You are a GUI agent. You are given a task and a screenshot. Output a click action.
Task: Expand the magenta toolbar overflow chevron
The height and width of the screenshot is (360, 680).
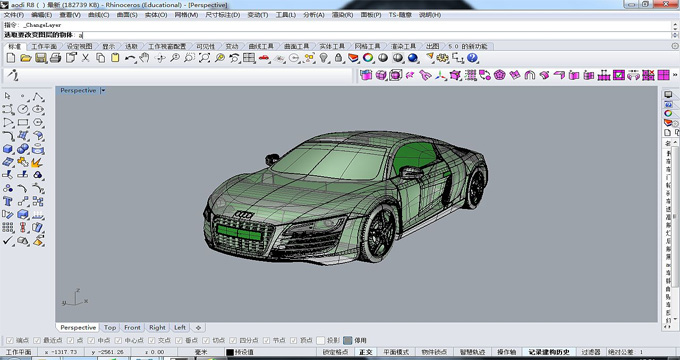coord(675,75)
